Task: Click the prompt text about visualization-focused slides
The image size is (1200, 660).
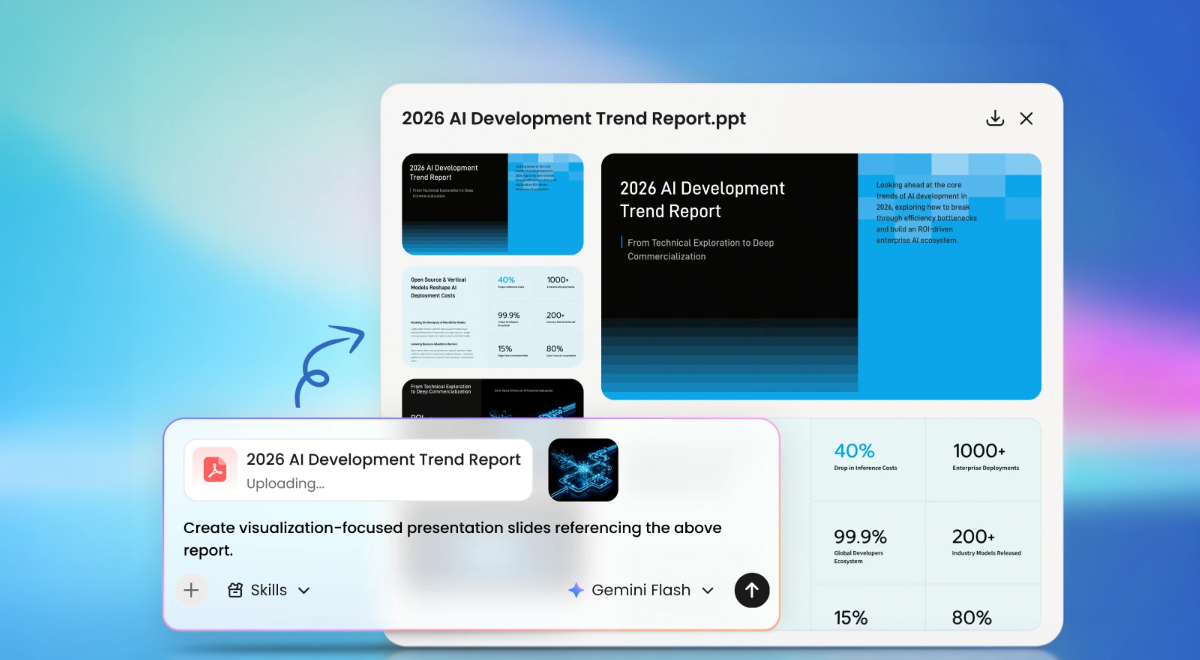Action: point(452,539)
